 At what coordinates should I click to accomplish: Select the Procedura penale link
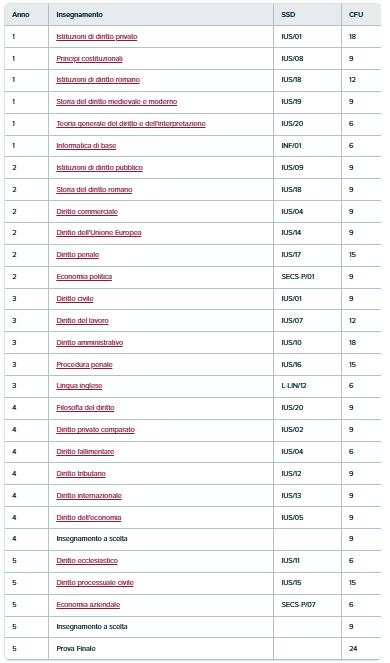(85, 365)
